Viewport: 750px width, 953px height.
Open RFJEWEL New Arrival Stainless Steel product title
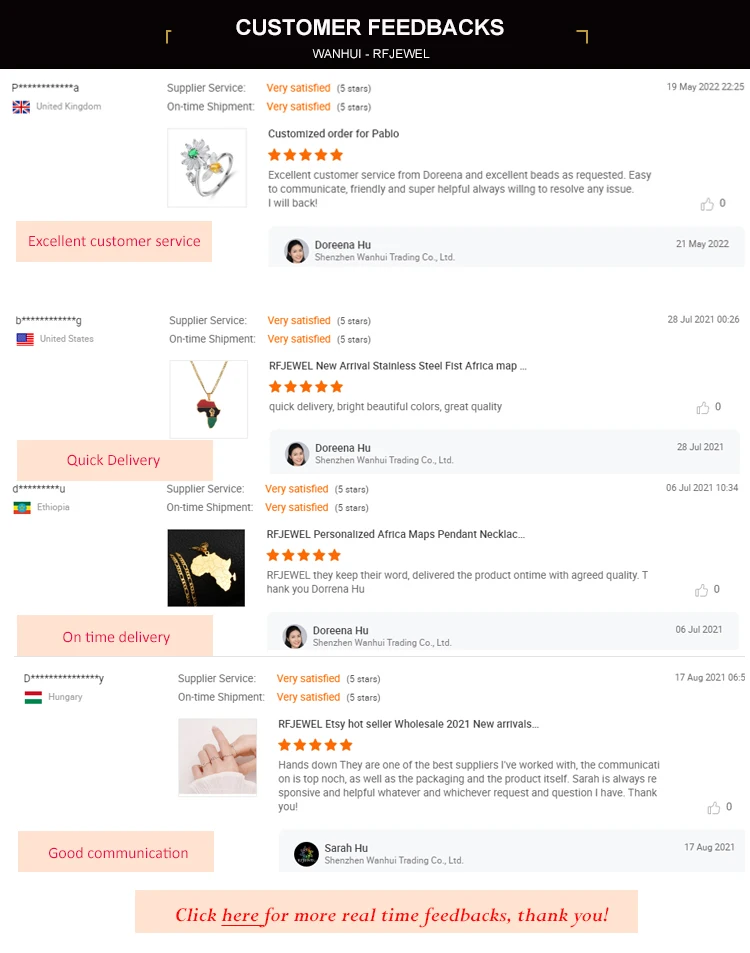(x=397, y=366)
